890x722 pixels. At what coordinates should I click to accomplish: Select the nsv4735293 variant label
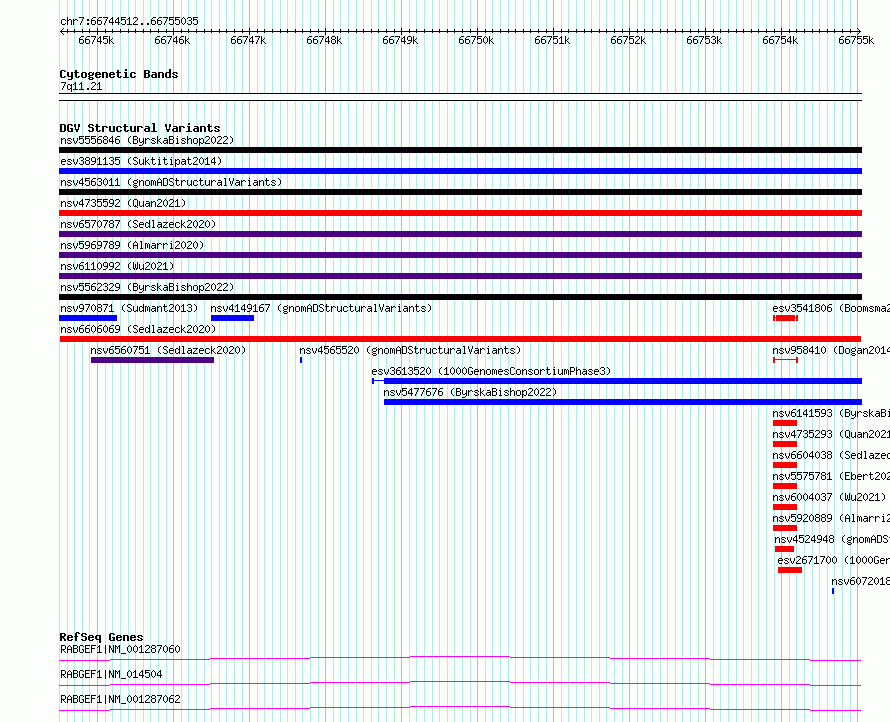pos(831,434)
